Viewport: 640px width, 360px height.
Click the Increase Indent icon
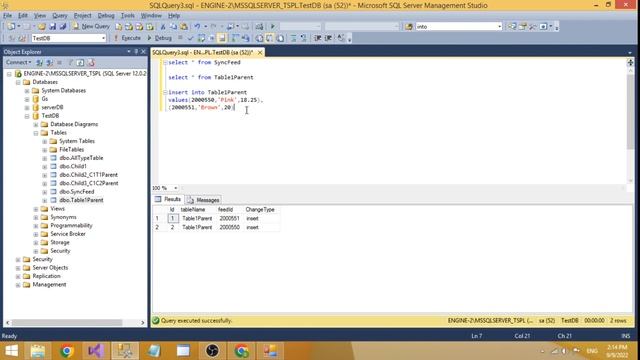tap(328, 38)
